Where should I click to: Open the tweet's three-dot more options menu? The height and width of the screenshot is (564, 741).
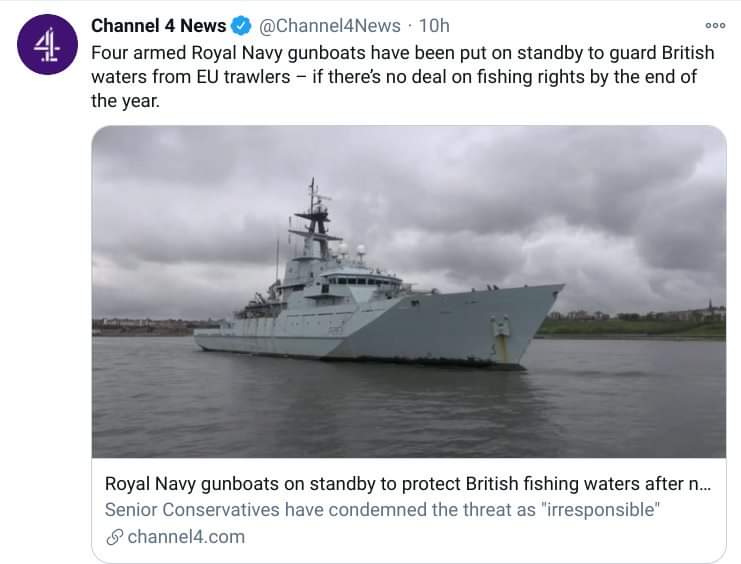[x=714, y=26]
